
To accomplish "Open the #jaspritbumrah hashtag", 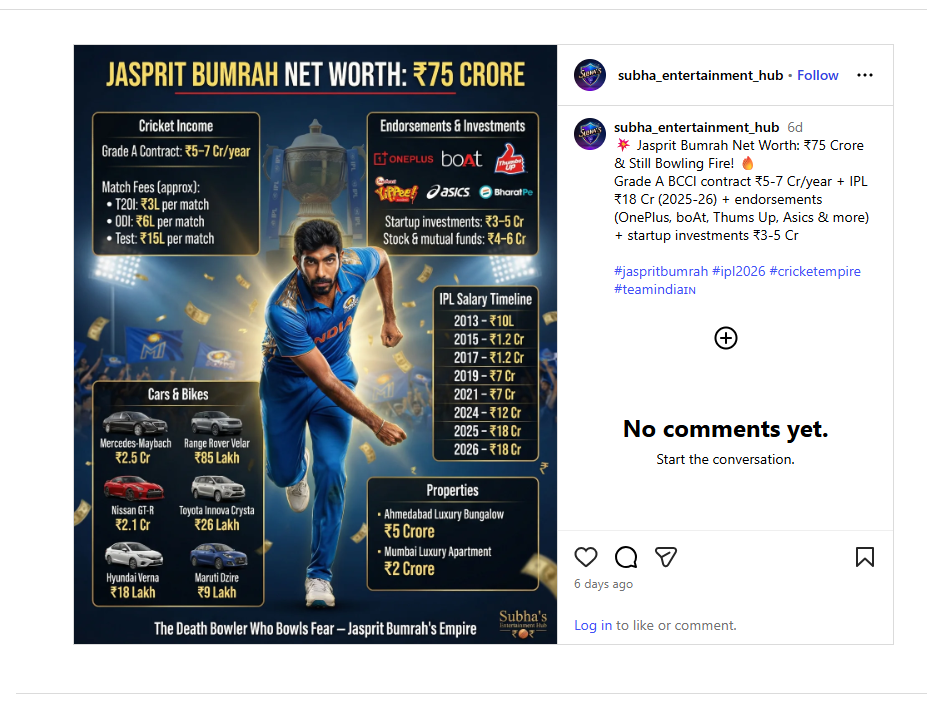I will tap(660, 271).
